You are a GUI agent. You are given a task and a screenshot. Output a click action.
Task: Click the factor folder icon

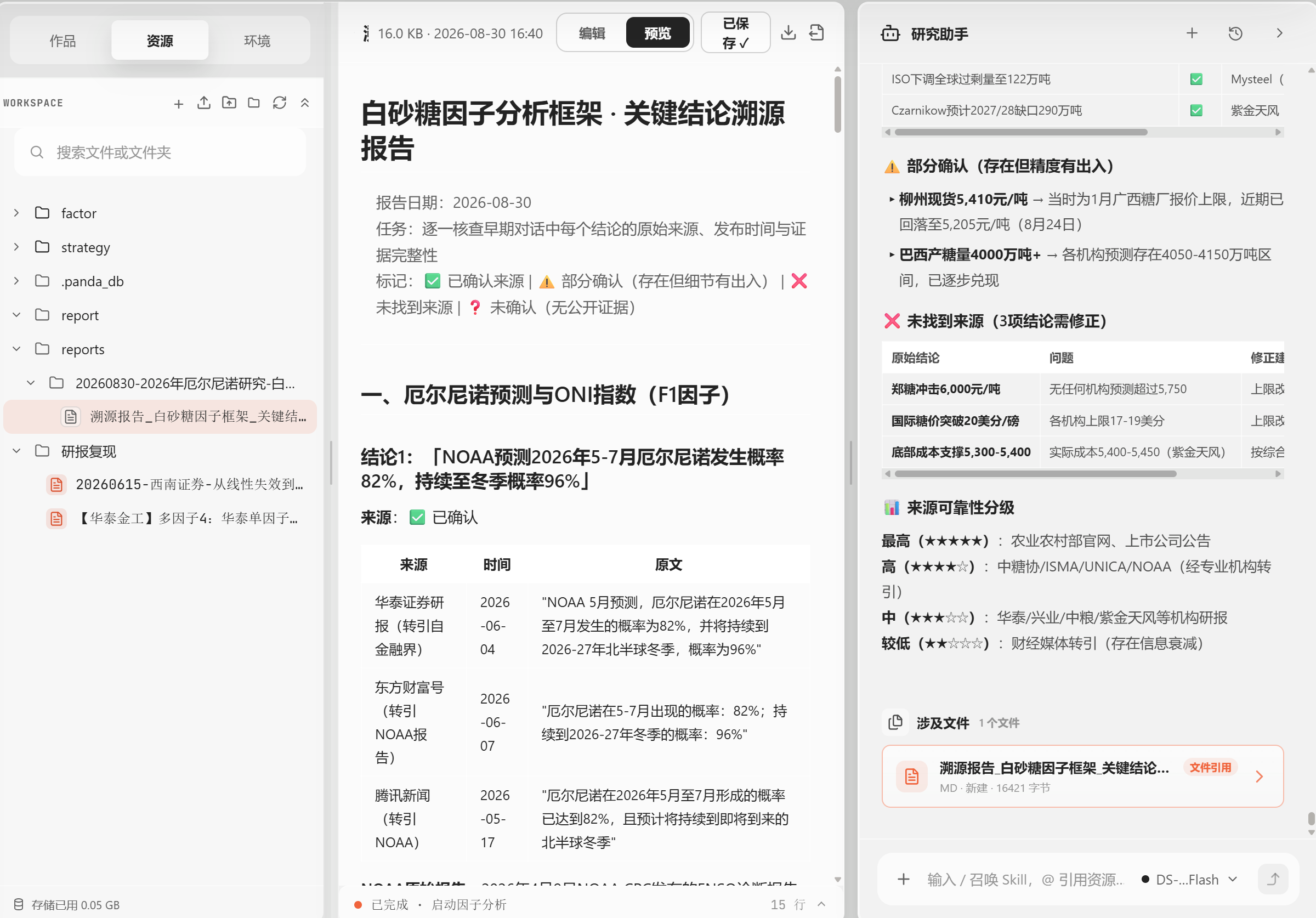(x=42, y=213)
